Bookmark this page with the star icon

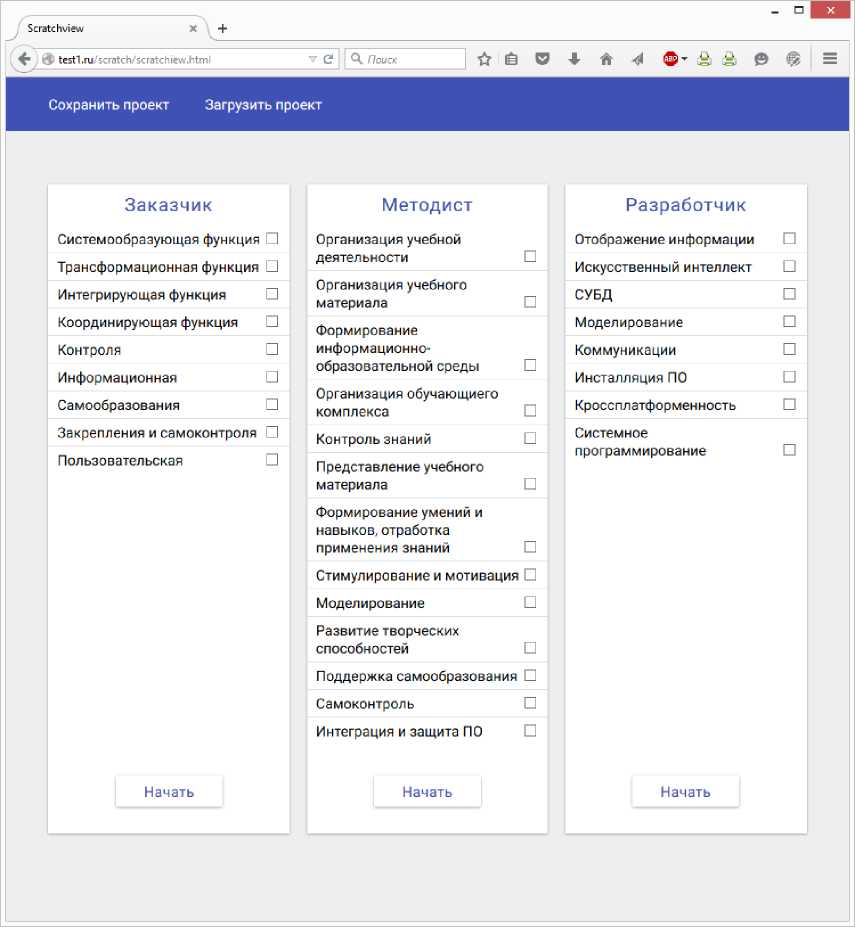484,59
